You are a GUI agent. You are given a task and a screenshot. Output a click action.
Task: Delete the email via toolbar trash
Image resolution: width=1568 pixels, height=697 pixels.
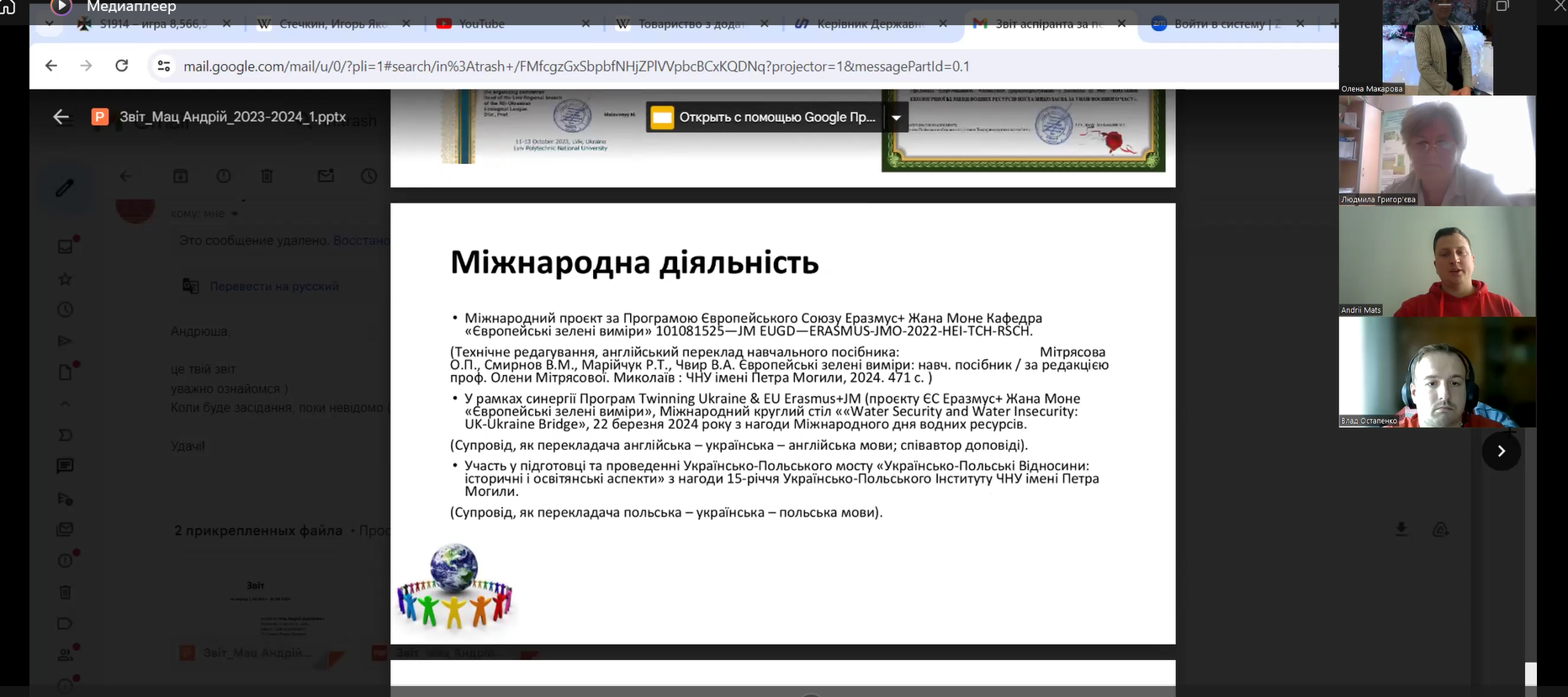click(267, 176)
